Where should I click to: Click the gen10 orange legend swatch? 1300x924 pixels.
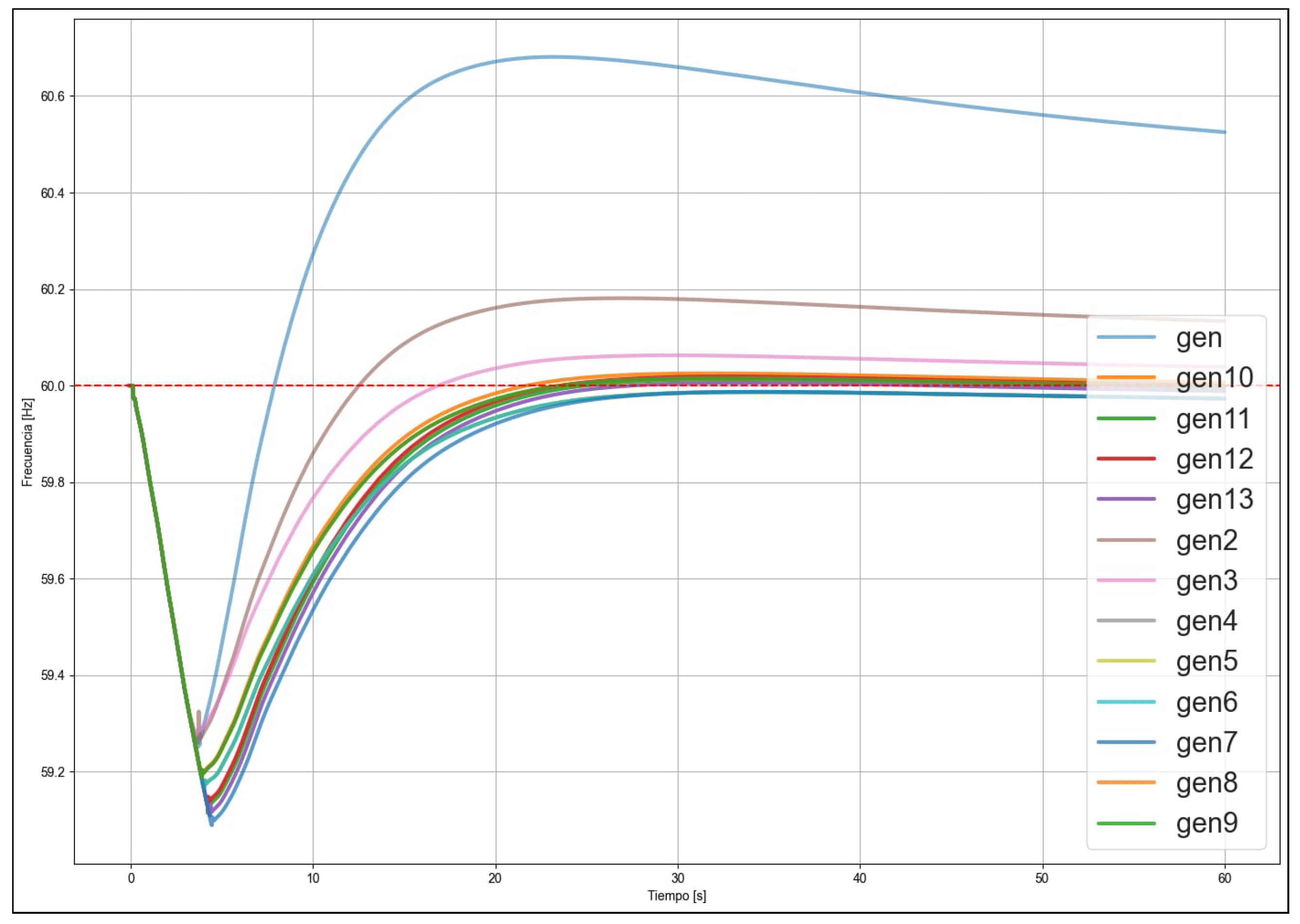pos(1125,377)
